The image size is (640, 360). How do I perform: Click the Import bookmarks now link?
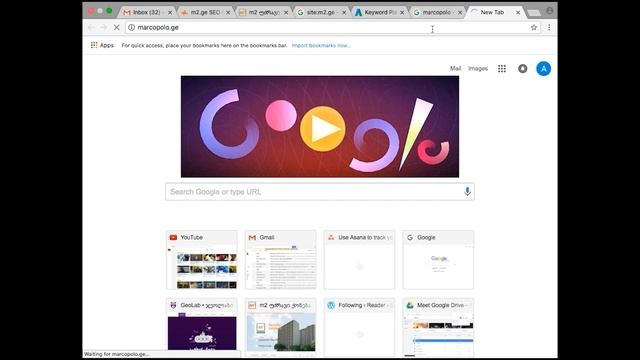point(321,45)
